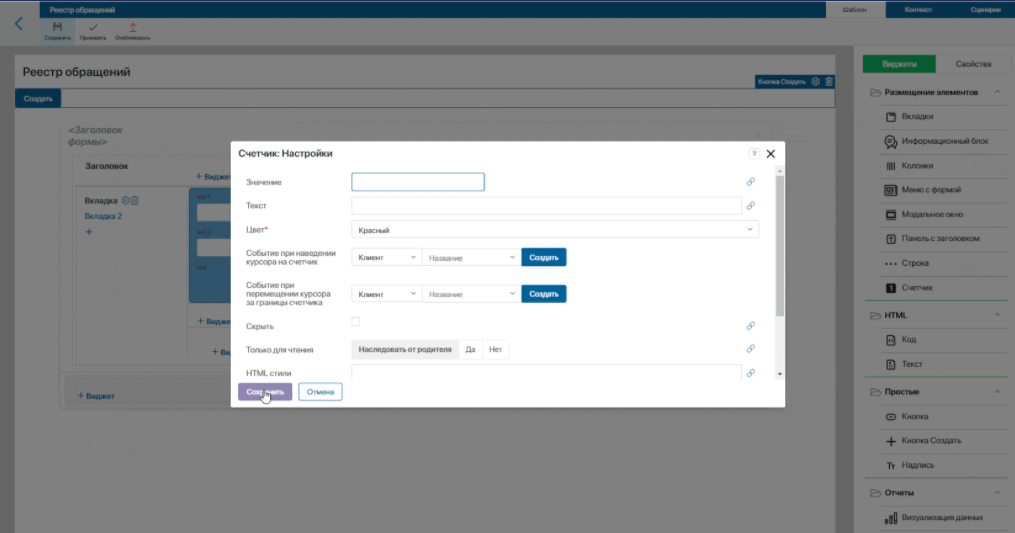Screen dimensions: 1015x533
Task: Select the Код HTML widget icon
Action: (x=891, y=340)
